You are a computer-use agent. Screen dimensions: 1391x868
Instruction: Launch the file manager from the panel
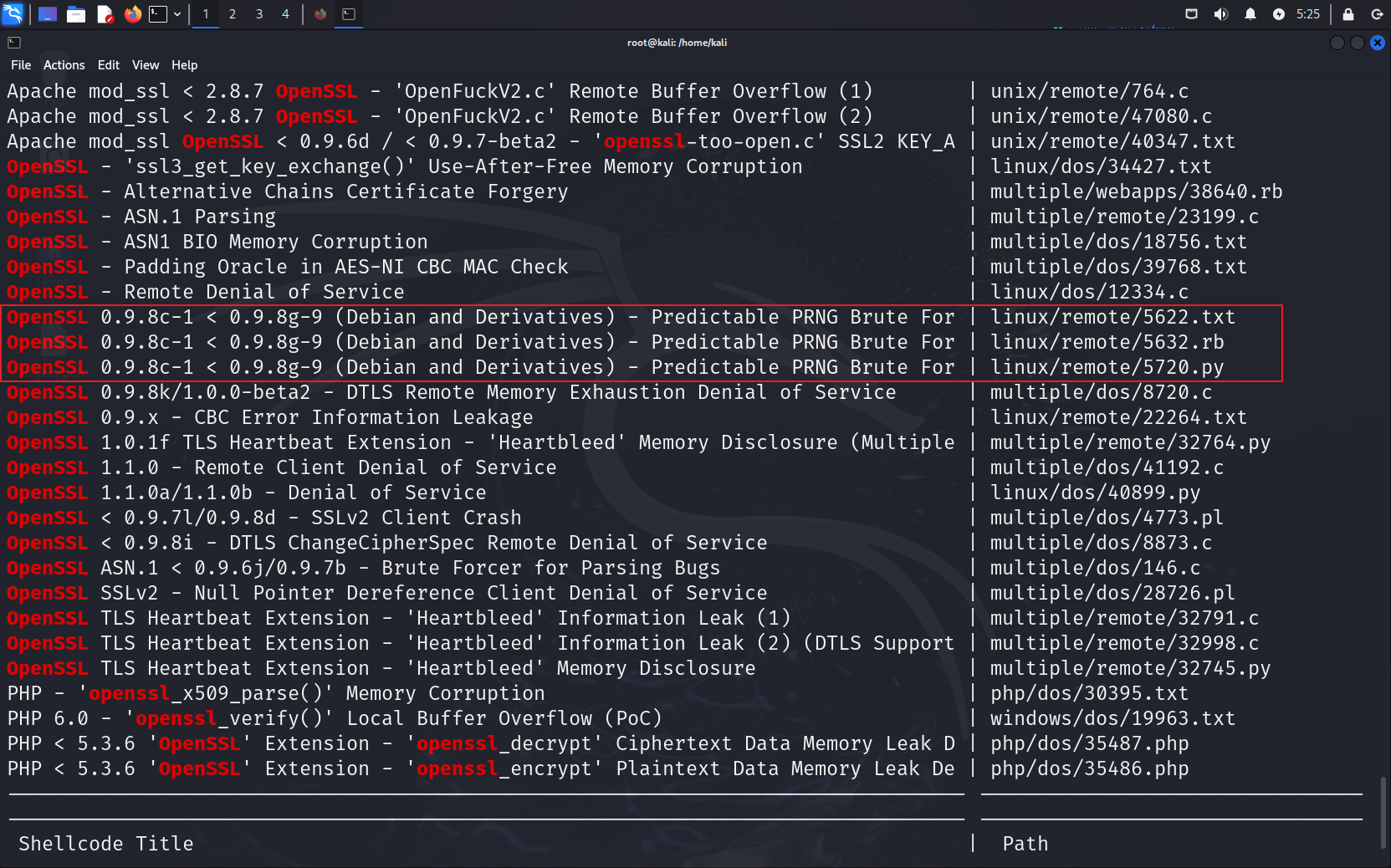[76, 14]
